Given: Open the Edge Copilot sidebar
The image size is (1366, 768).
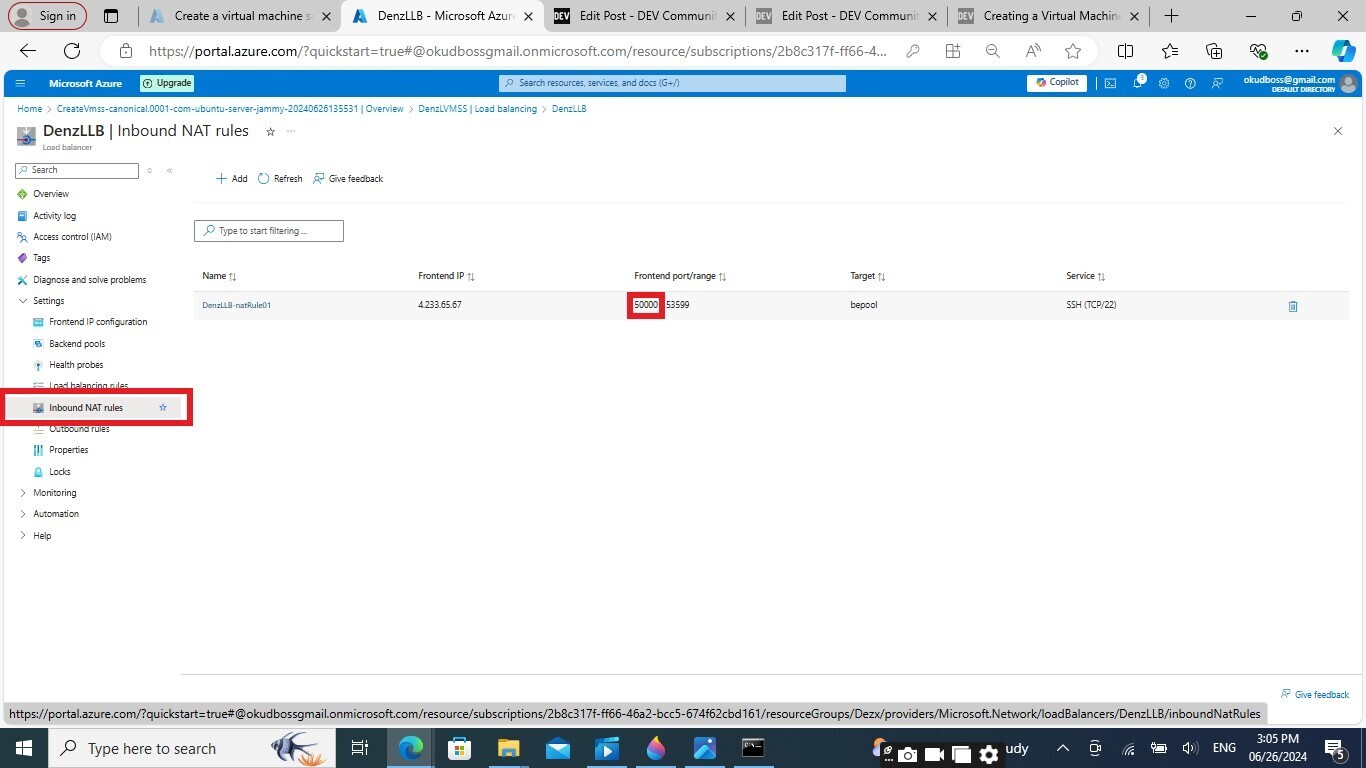Looking at the screenshot, I should (1343, 51).
